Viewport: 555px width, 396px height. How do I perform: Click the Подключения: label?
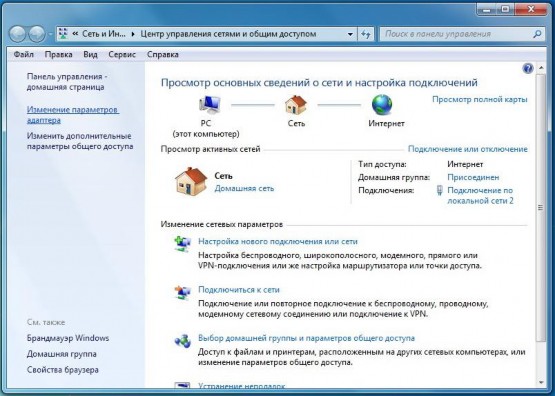coord(386,190)
